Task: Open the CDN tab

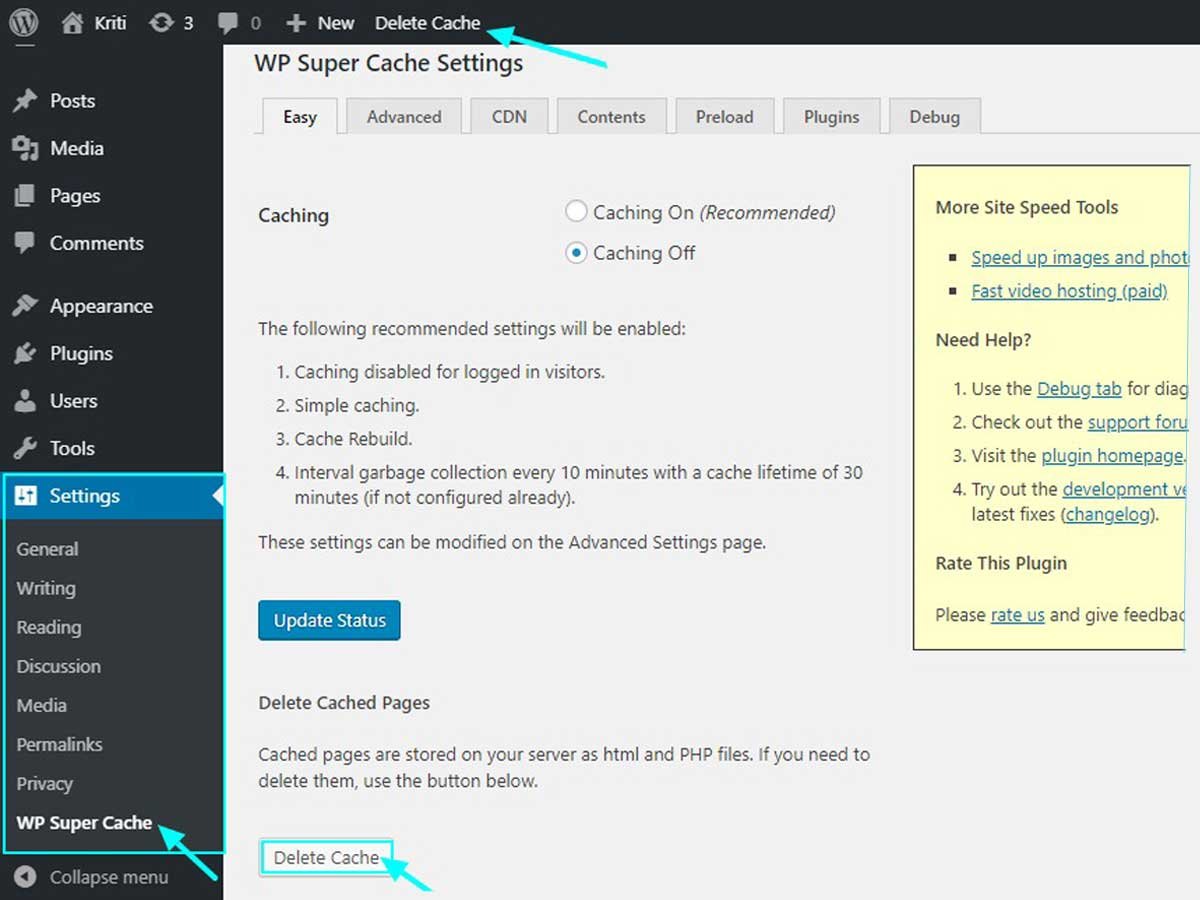Action: (509, 116)
